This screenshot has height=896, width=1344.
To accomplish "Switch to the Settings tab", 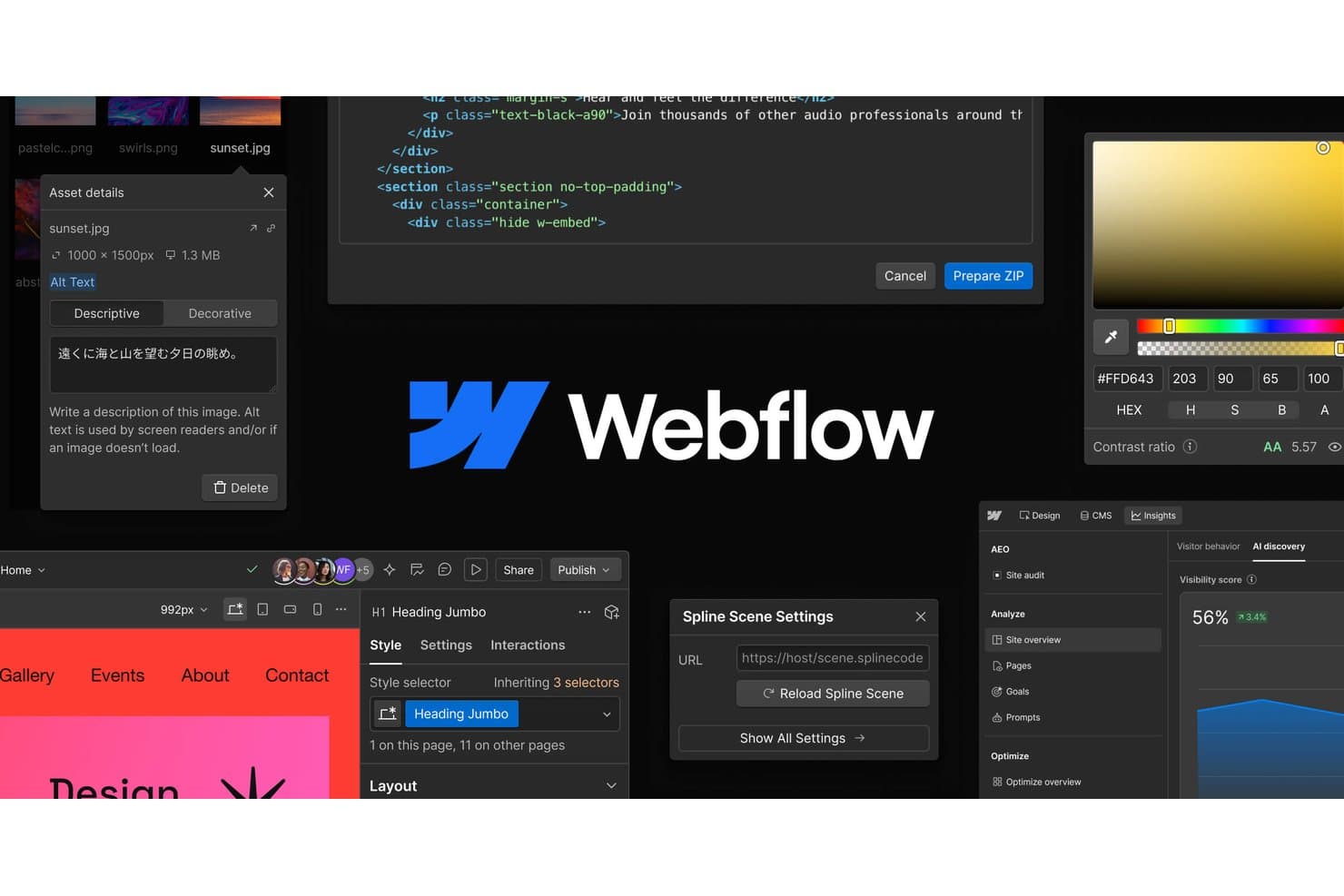I will point(446,645).
